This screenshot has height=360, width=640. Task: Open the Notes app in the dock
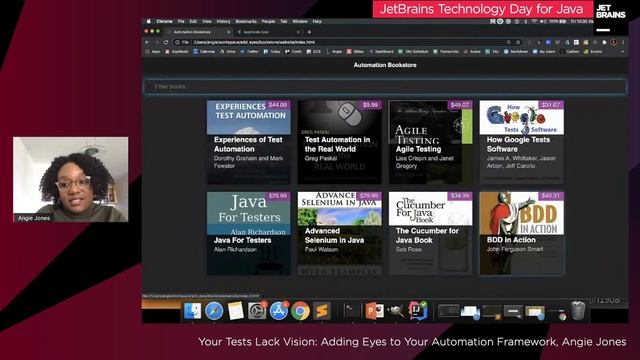(x=236, y=311)
